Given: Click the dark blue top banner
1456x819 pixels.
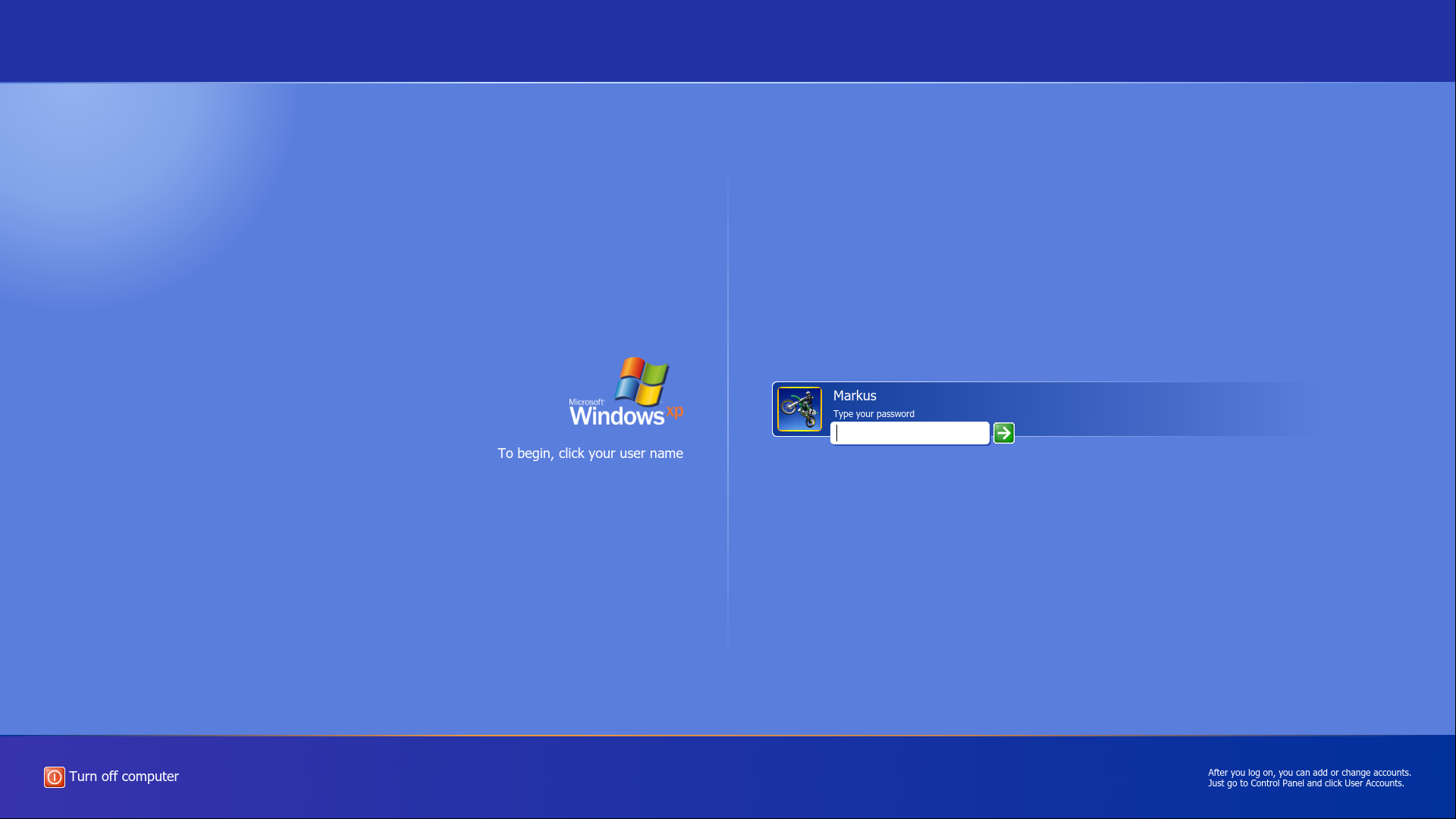Looking at the screenshot, I should click(728, 39).
